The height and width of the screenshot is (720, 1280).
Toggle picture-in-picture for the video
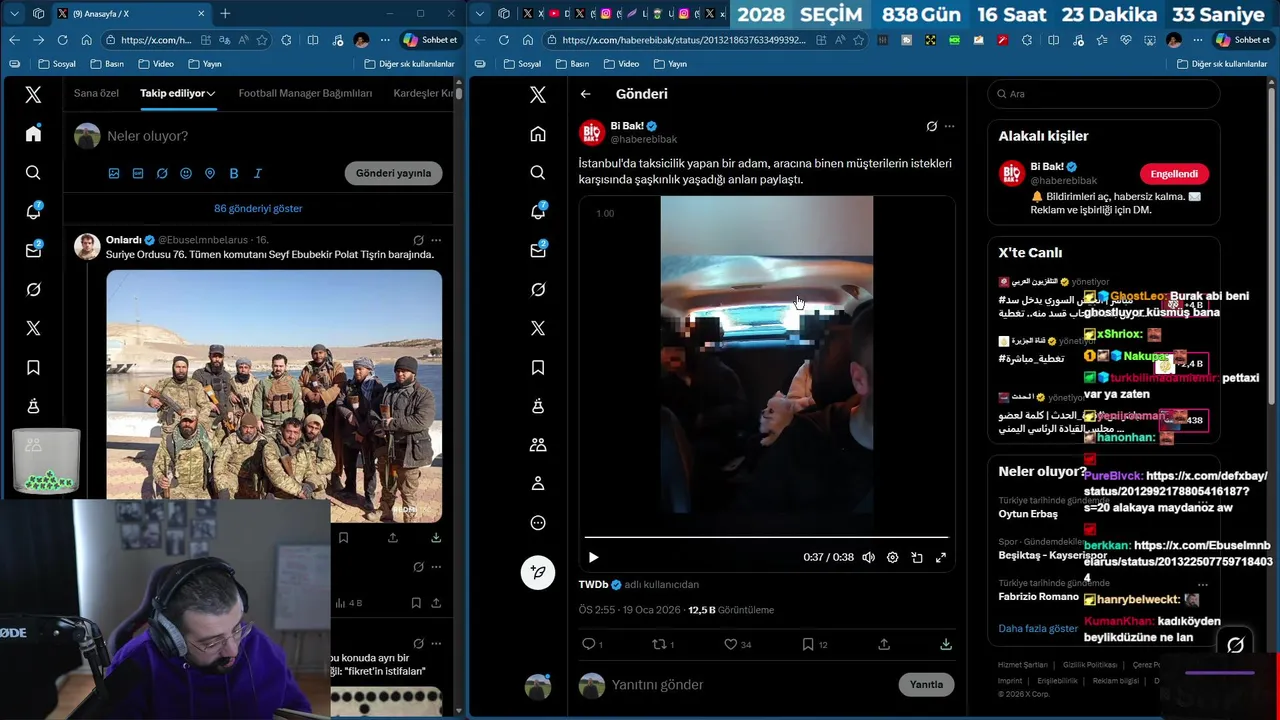coord(916,557)
